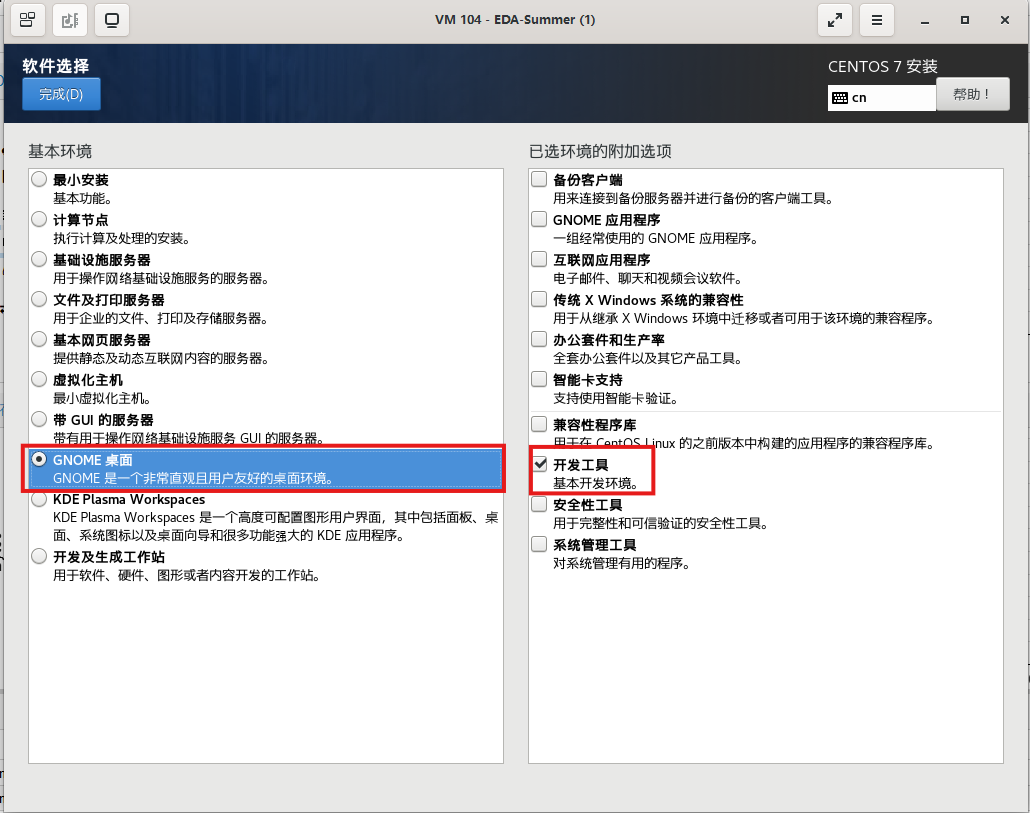Screen dimensions: 1030x813
Task: Uncheck the 开发工具 checkbox
Action: [x=540, y=464]
